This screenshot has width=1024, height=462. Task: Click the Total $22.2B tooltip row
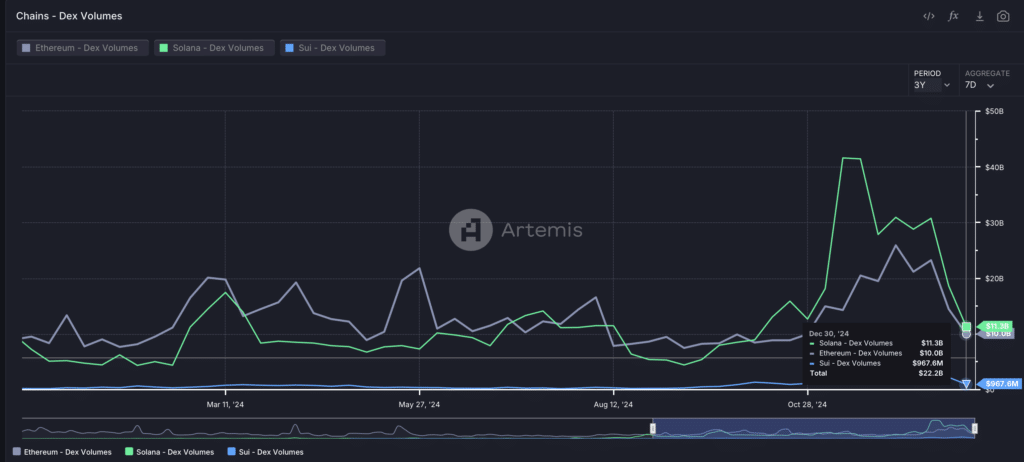874,373
